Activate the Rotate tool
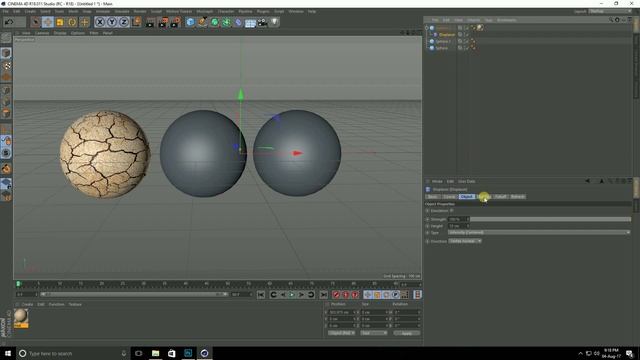The width and height of the screenshot is (640, 360). 72,22
